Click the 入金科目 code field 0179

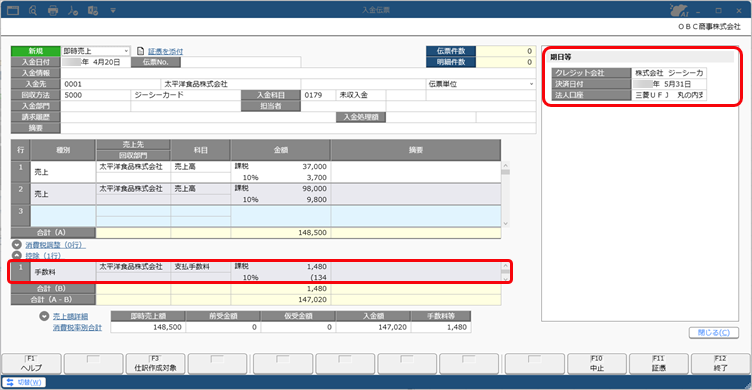[318, 95]
